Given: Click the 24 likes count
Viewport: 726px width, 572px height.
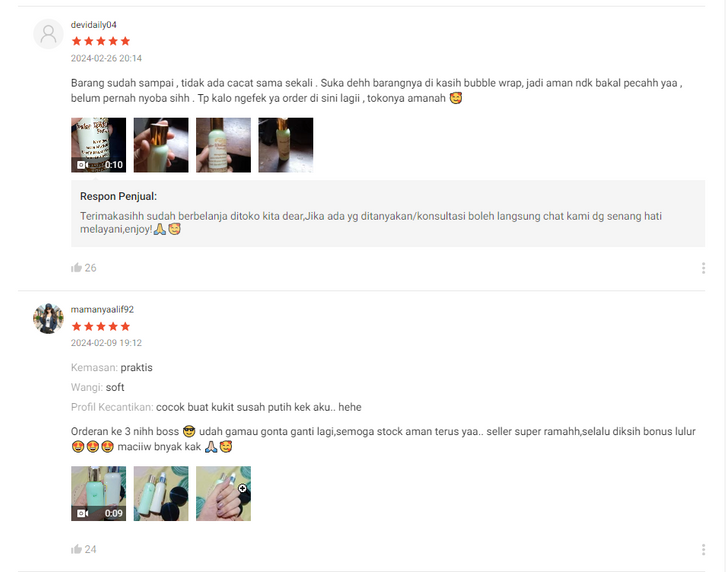Looking at the screenshot, I should tap(91, 549).
